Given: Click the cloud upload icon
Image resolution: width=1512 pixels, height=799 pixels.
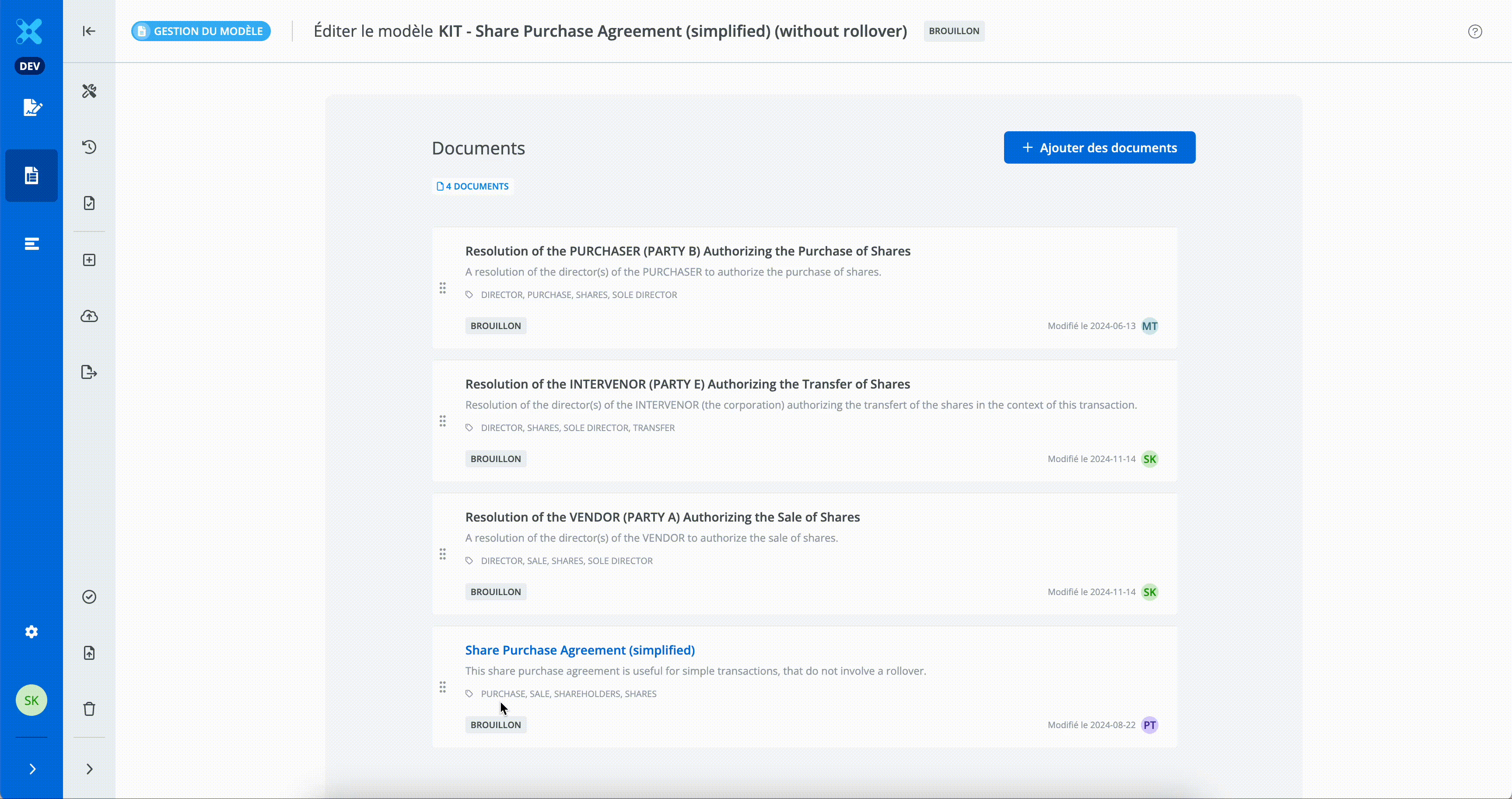Looking at the screenshot, I should (x=89, y=316).
